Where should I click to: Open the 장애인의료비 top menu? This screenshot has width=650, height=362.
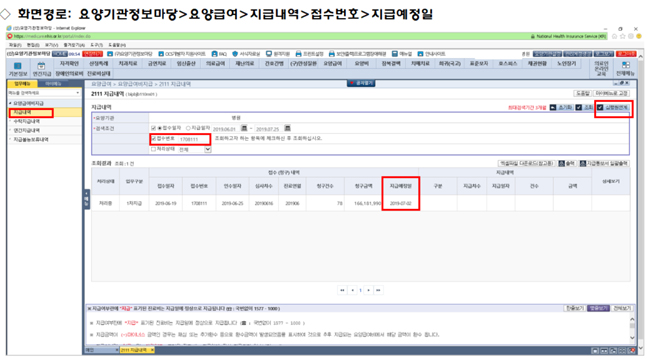tap(70, 73)
